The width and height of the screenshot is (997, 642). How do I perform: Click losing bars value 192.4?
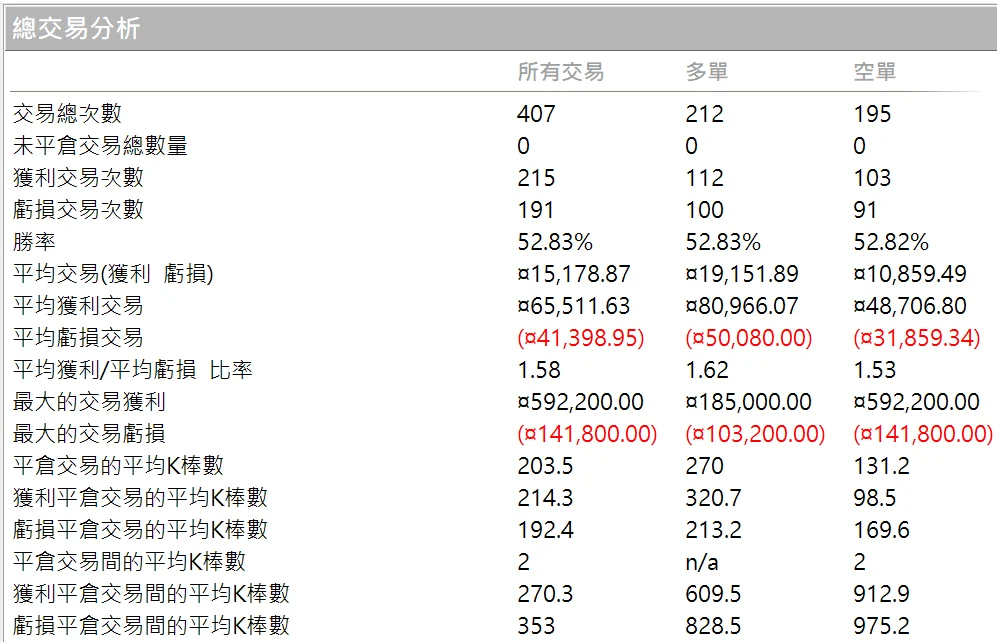click(x=546, y=530)
